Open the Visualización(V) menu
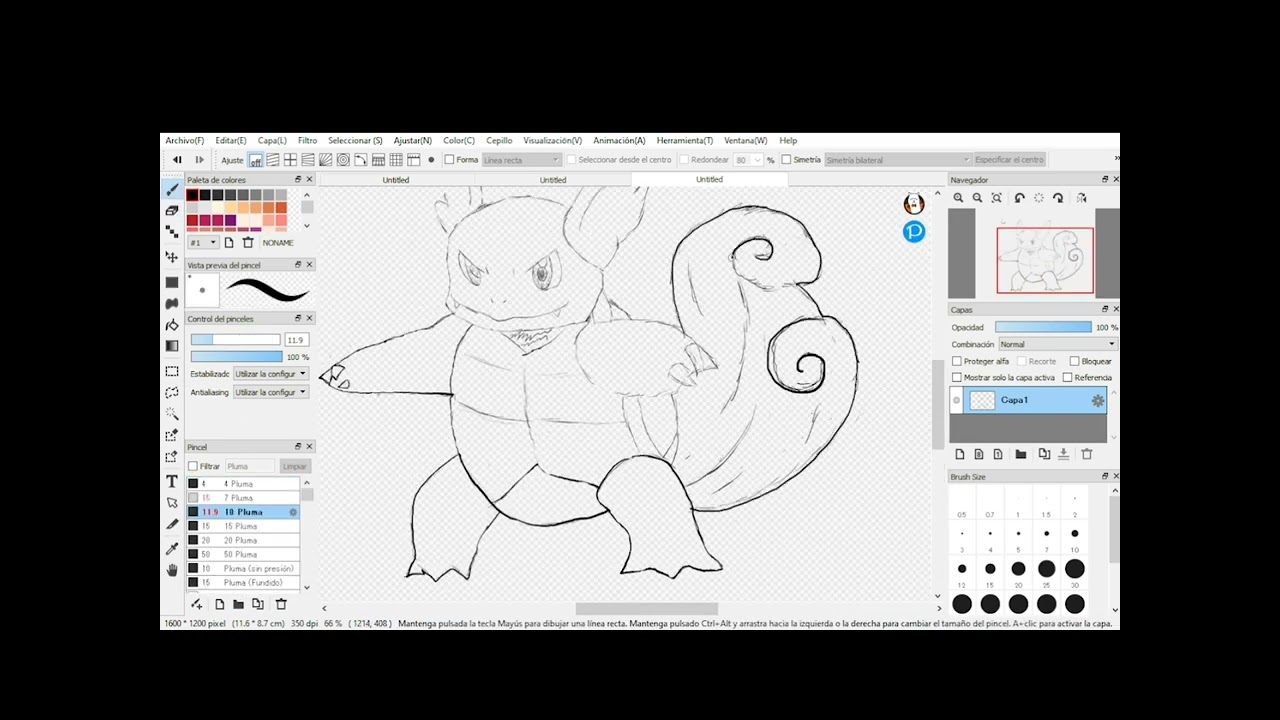The width and height of the screenshot is (1280, 720). pyautogui.click(x=552, y=141)
